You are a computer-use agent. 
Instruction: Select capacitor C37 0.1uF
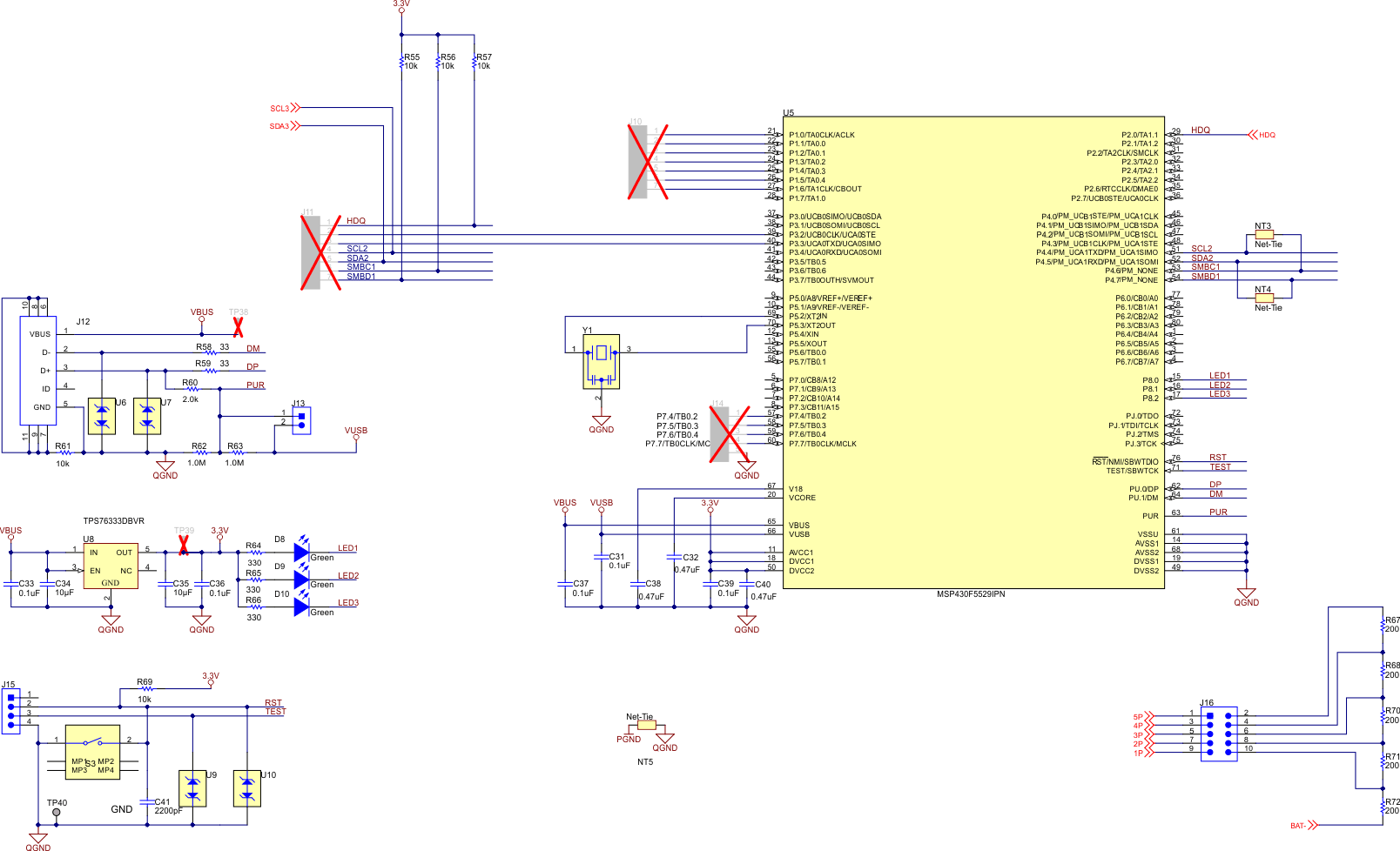pyautogui.click(x=564, y=584)
